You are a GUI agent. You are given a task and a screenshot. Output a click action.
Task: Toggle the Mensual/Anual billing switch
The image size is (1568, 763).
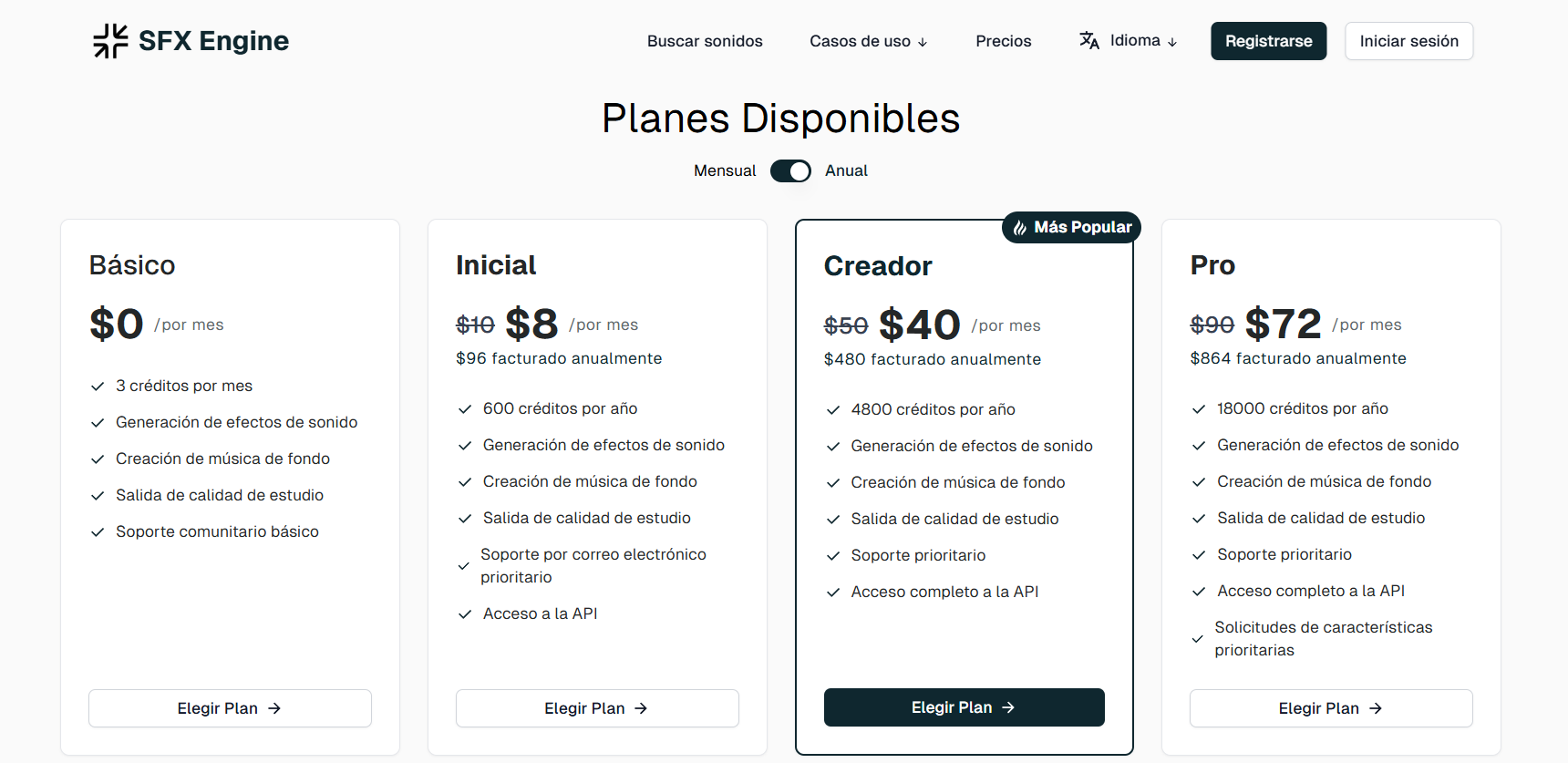pyautogui.click(x=790, y=171)
